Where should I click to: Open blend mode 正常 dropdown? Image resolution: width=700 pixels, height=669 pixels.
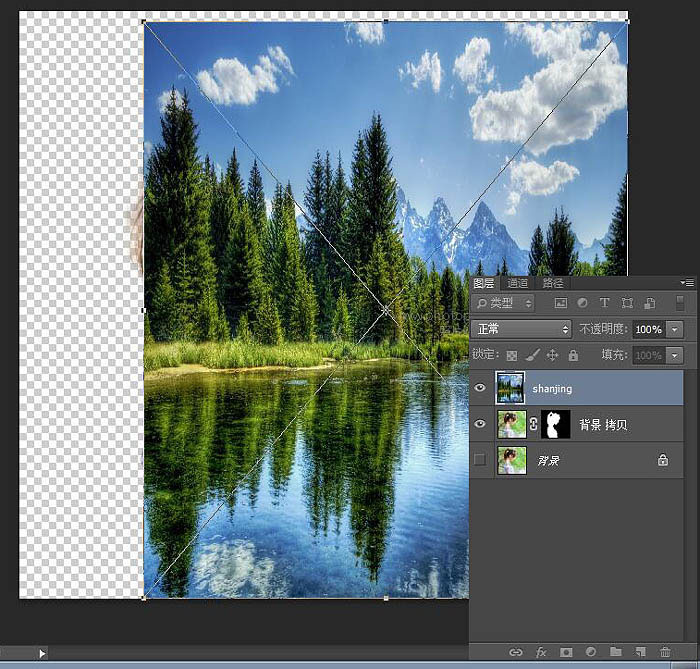point(521,329)
